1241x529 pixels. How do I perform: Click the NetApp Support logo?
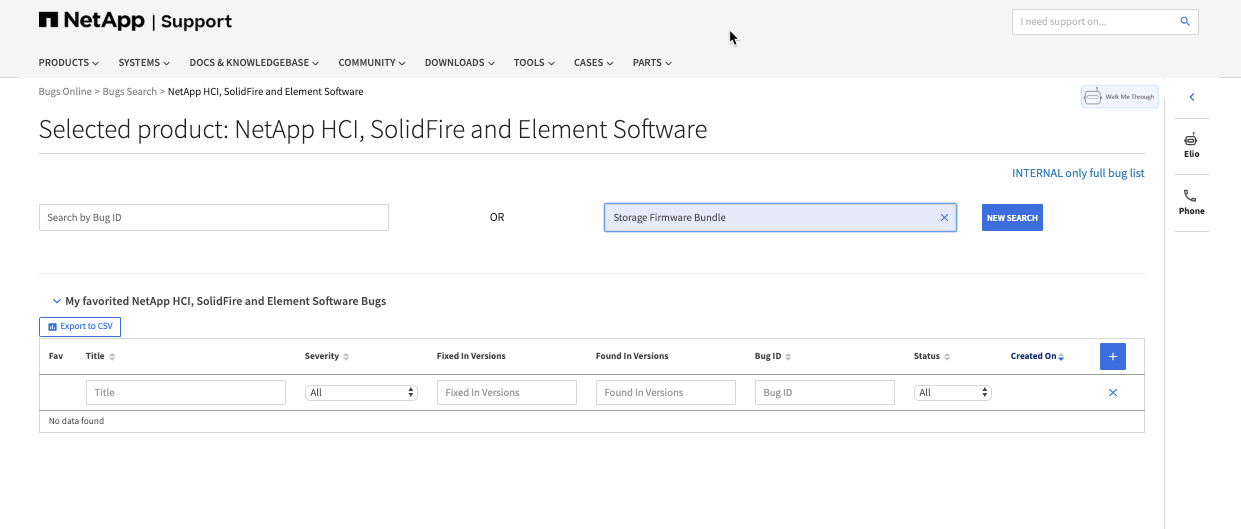pyautogui.click(x=135, y=21)
